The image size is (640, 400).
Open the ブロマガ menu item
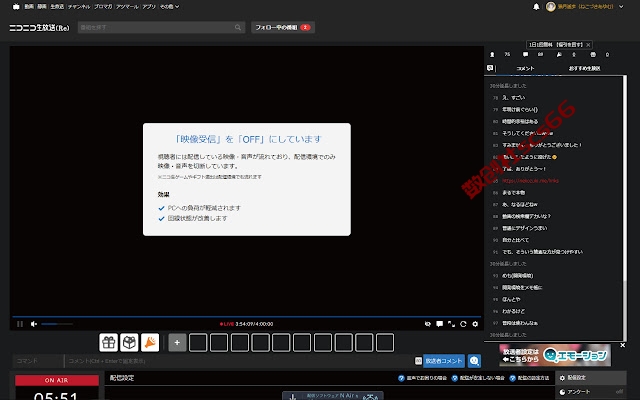click(103, 7)
